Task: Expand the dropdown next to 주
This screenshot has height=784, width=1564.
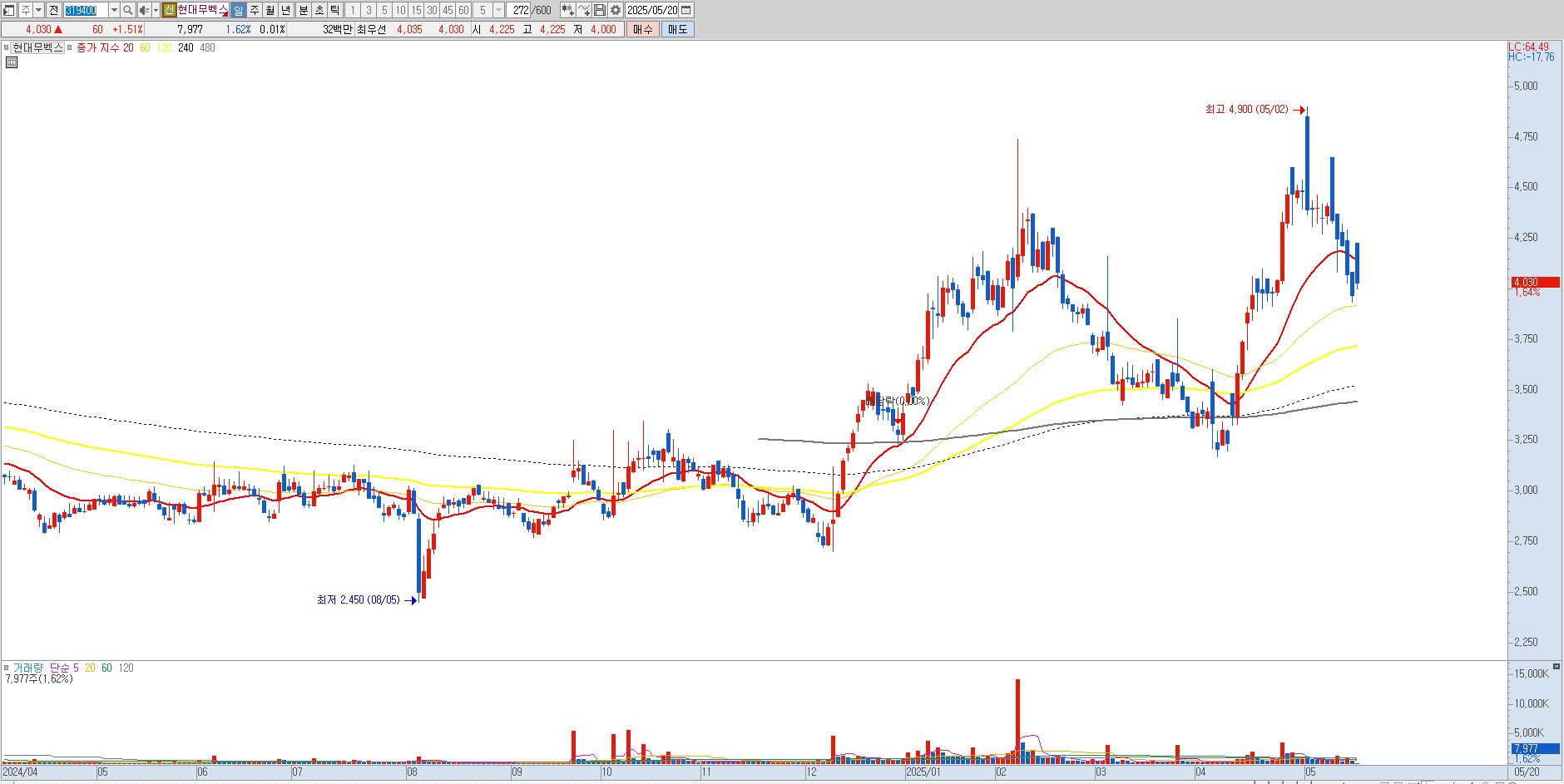Action: pos(38,10)
